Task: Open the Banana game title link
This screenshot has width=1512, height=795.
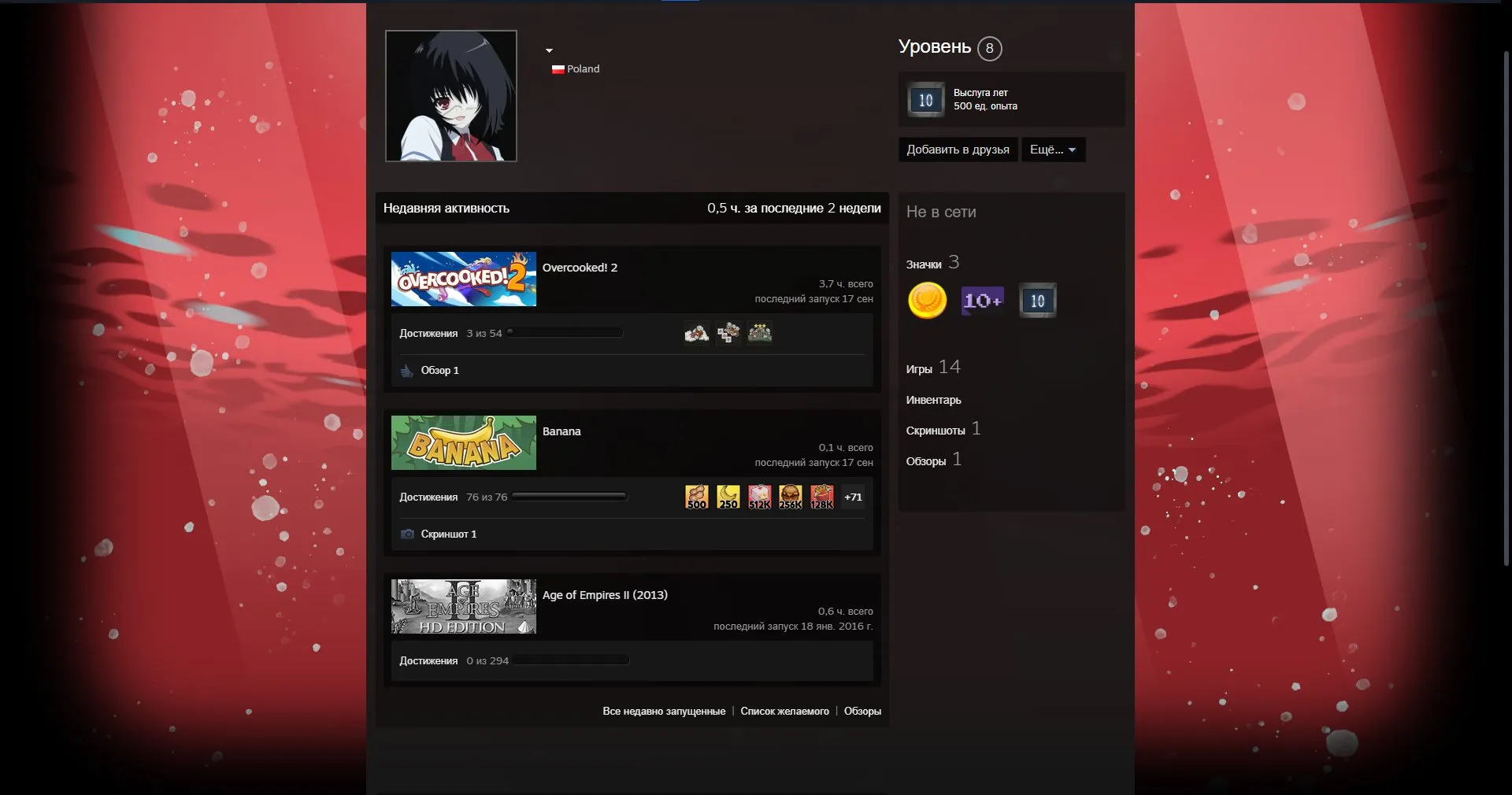Action: point(561,431)
